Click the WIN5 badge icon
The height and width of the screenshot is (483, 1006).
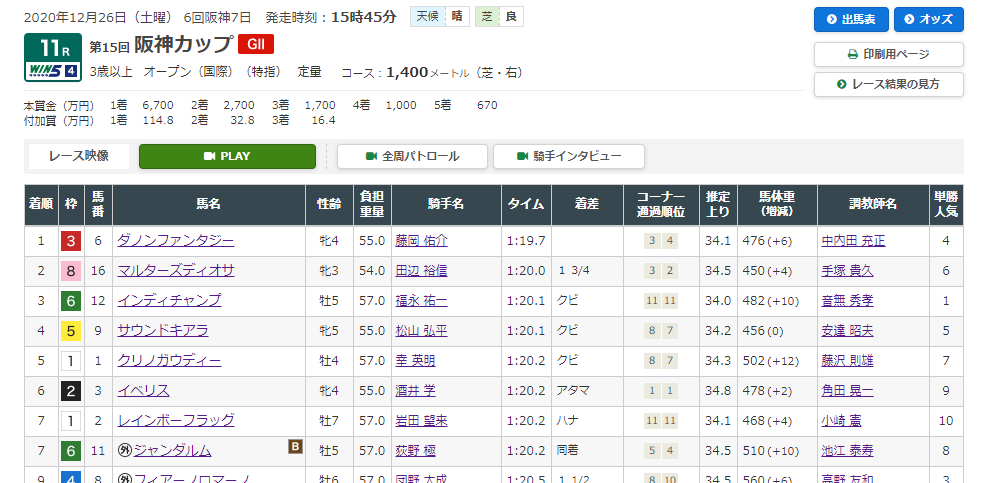[x=53, y=71]
